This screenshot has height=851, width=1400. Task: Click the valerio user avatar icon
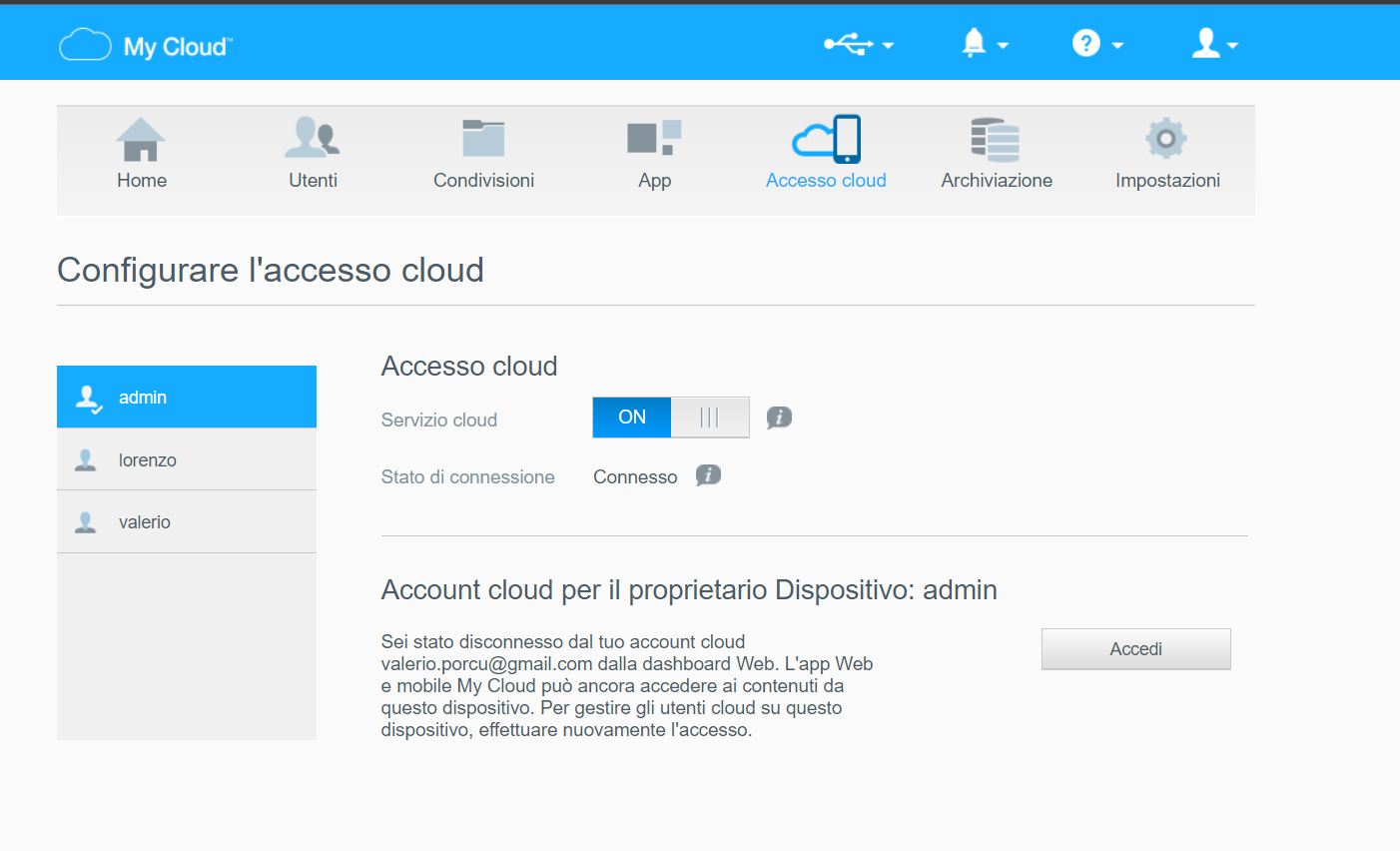point(86,522)
